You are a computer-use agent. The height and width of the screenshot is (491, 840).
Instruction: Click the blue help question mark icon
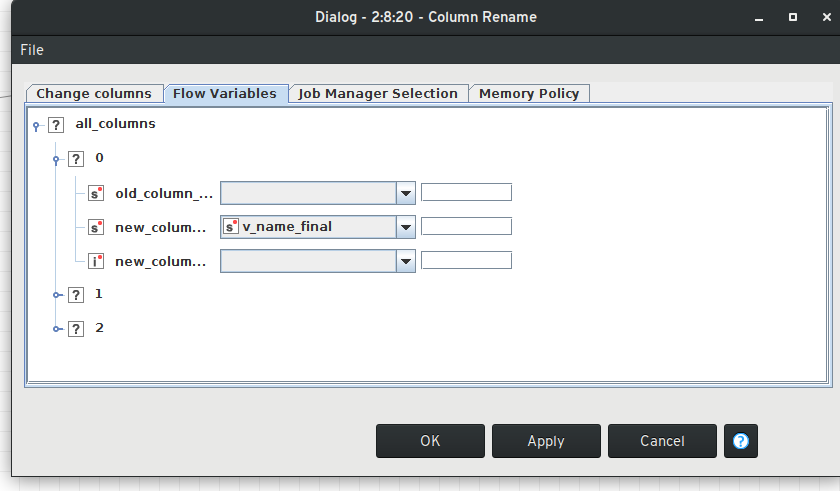(x=741, y=441)
